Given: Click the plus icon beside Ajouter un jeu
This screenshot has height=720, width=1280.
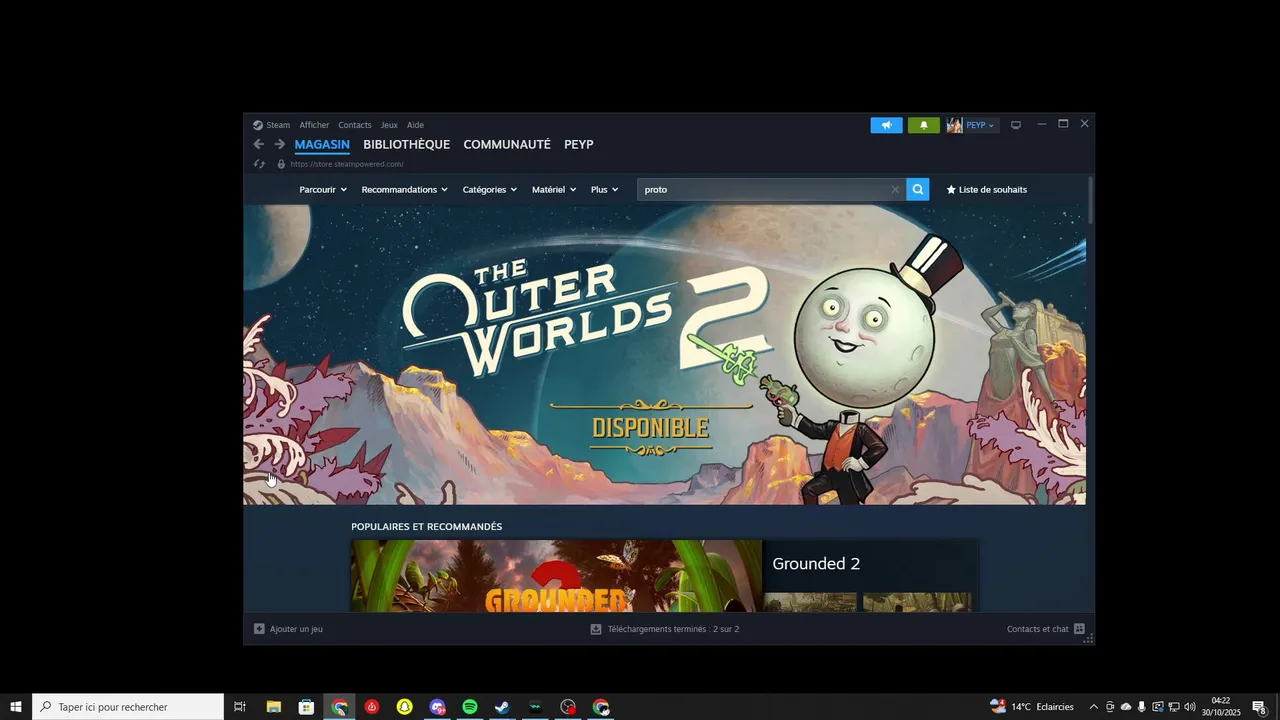Looking at the screenshot, I should tap(259, 629).
